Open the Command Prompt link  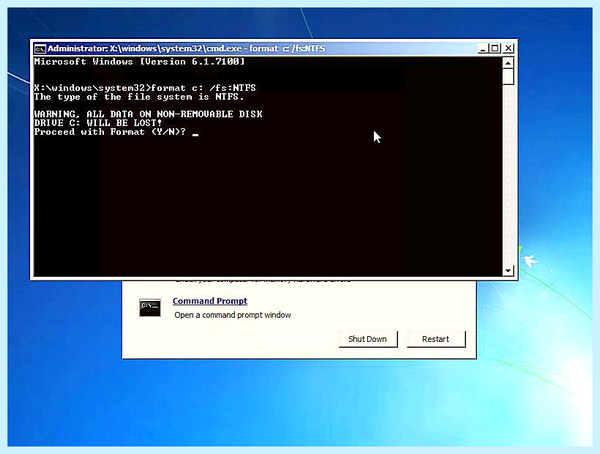tap(210, 301)
